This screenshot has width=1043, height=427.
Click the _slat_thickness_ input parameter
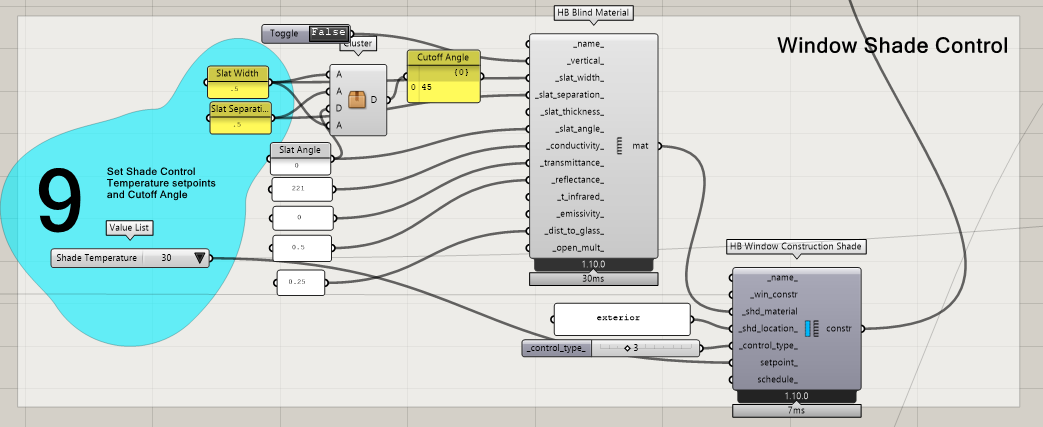click(574, 112)
